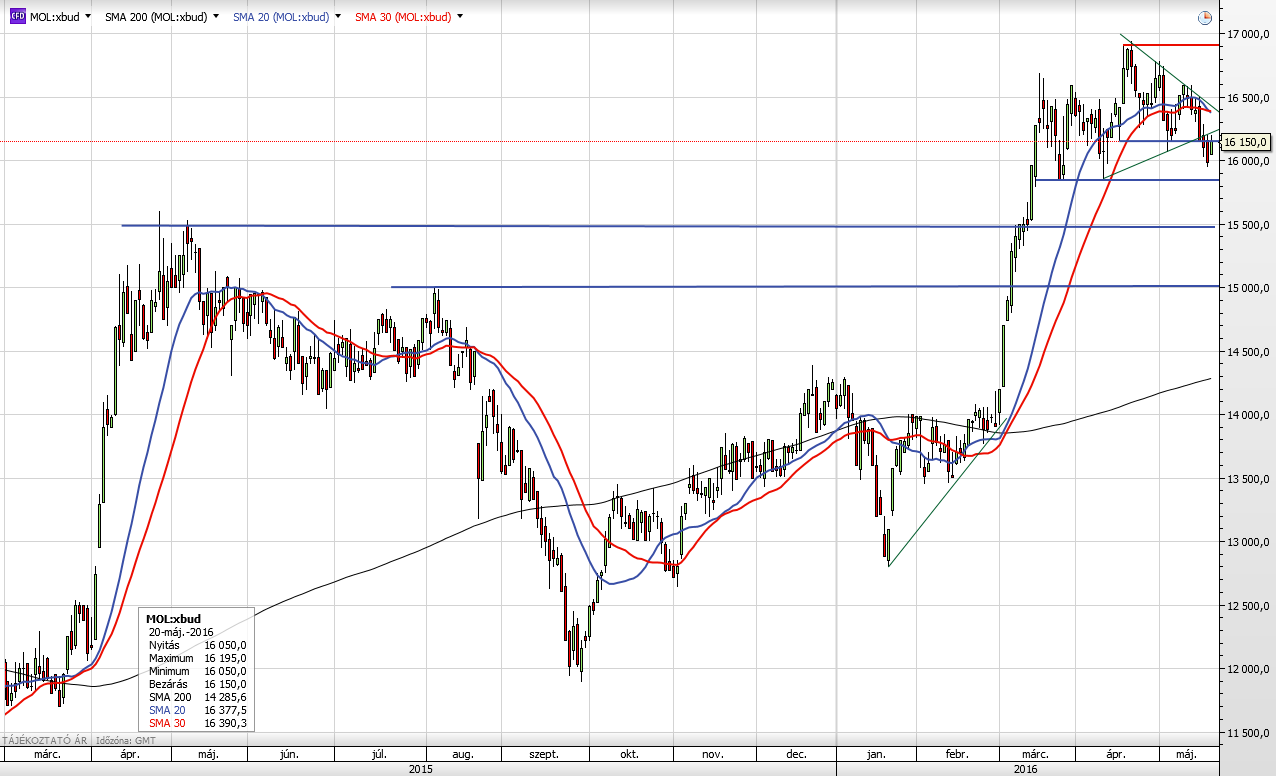Click the SMA 200 value 14 285,6
The image size is (1276, 776).
[226, 696]
